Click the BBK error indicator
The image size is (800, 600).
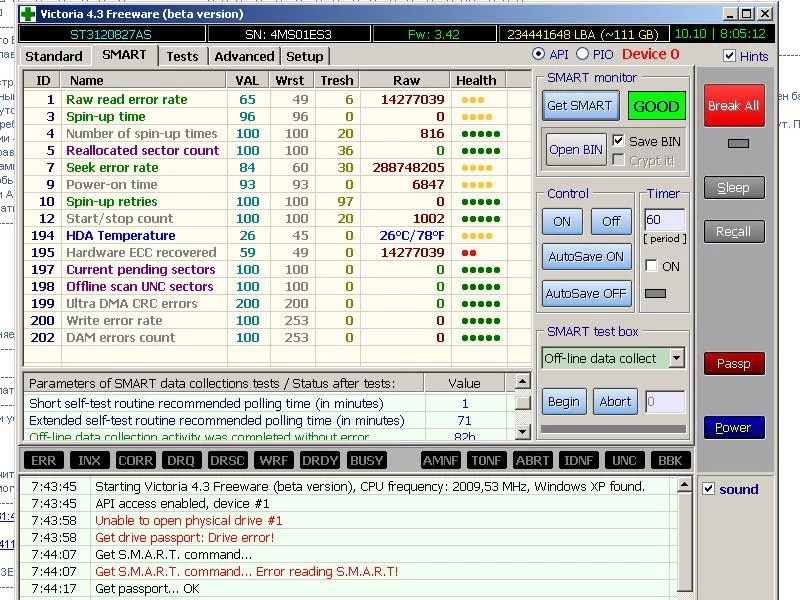click(670, 460)
